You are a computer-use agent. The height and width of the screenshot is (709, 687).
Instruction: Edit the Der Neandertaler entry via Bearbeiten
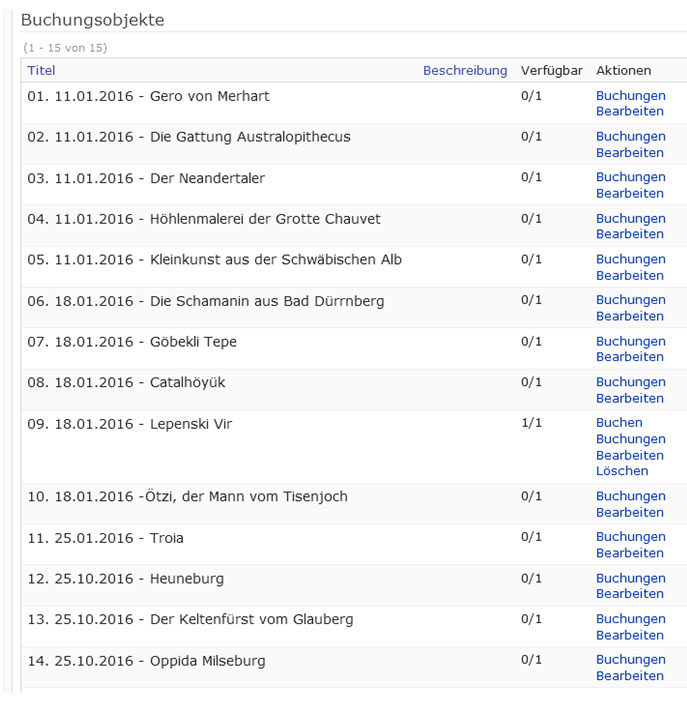click(x=630, y=193)
